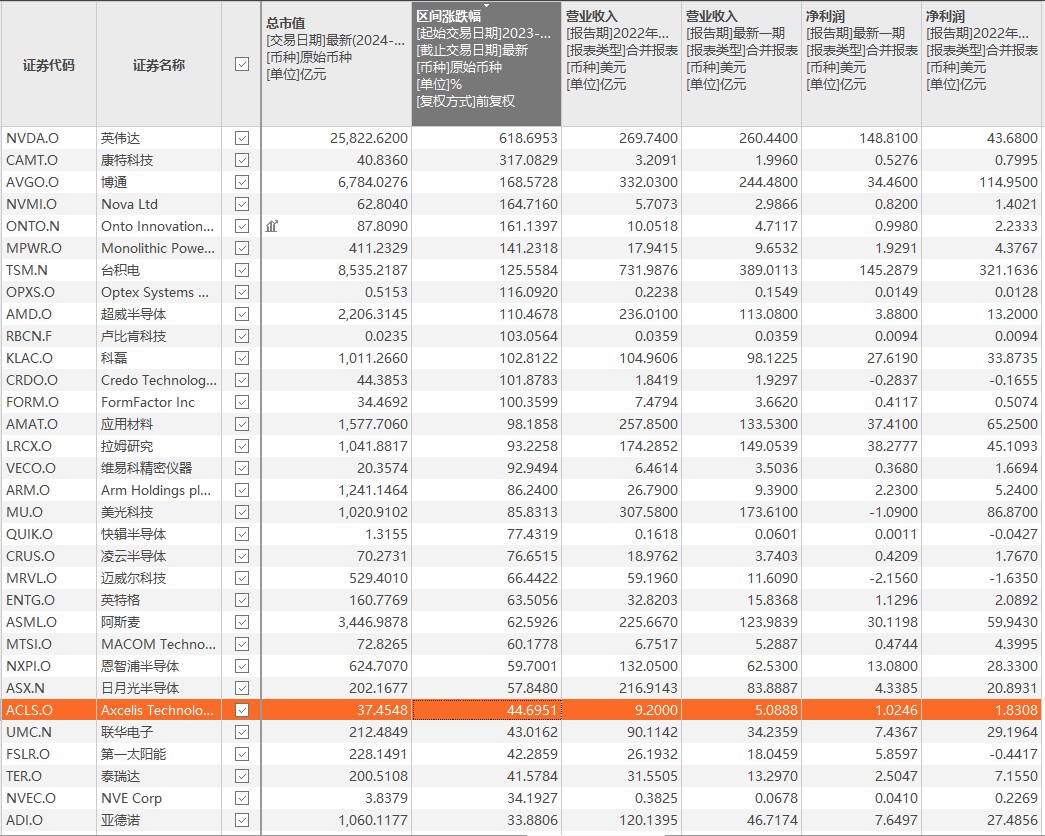
Task: Click the 证券代码 column header
Action: pos(48,65)
